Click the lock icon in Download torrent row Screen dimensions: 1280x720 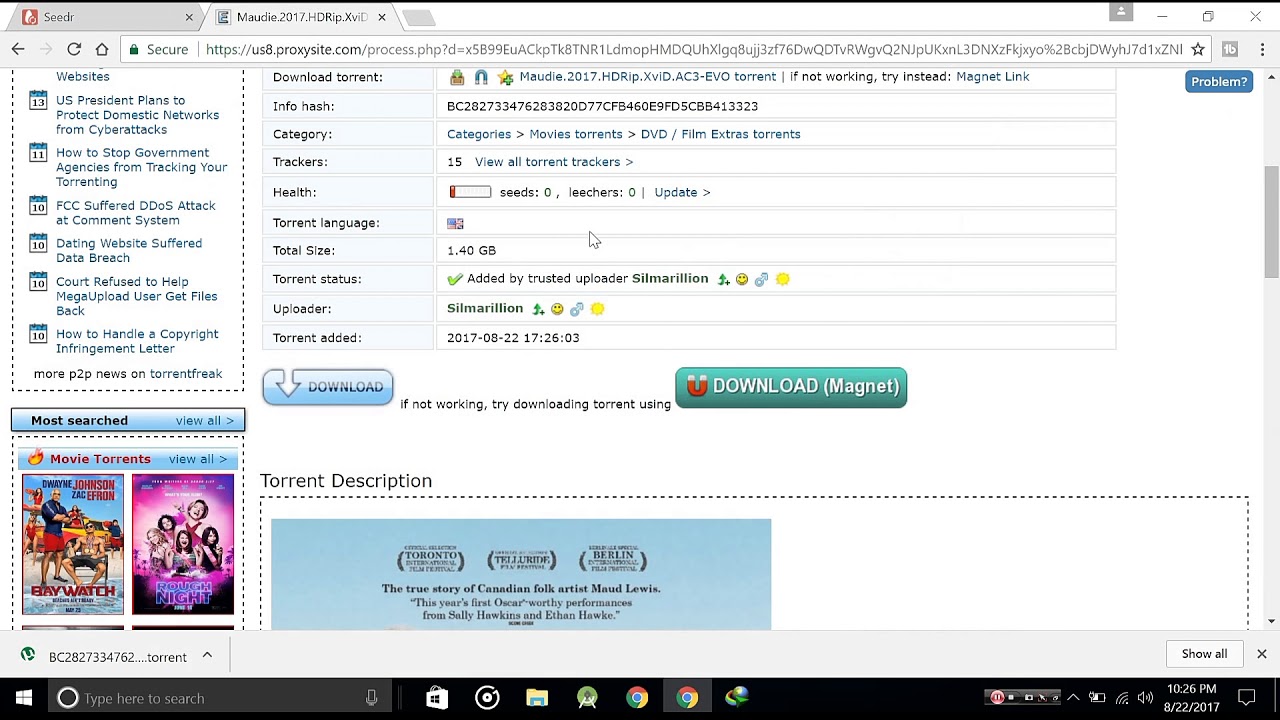(457, 77)
